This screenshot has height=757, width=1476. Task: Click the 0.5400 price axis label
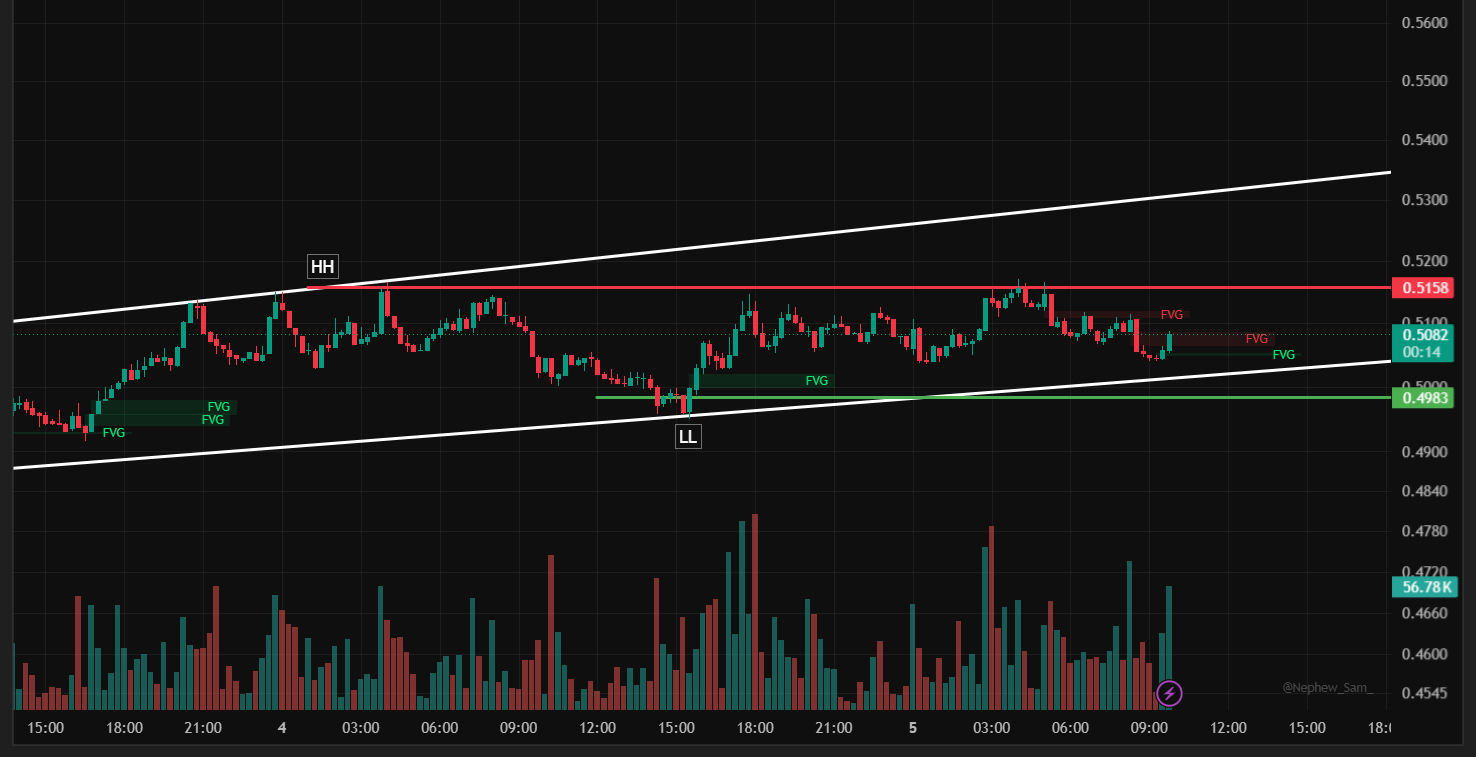1425,140
